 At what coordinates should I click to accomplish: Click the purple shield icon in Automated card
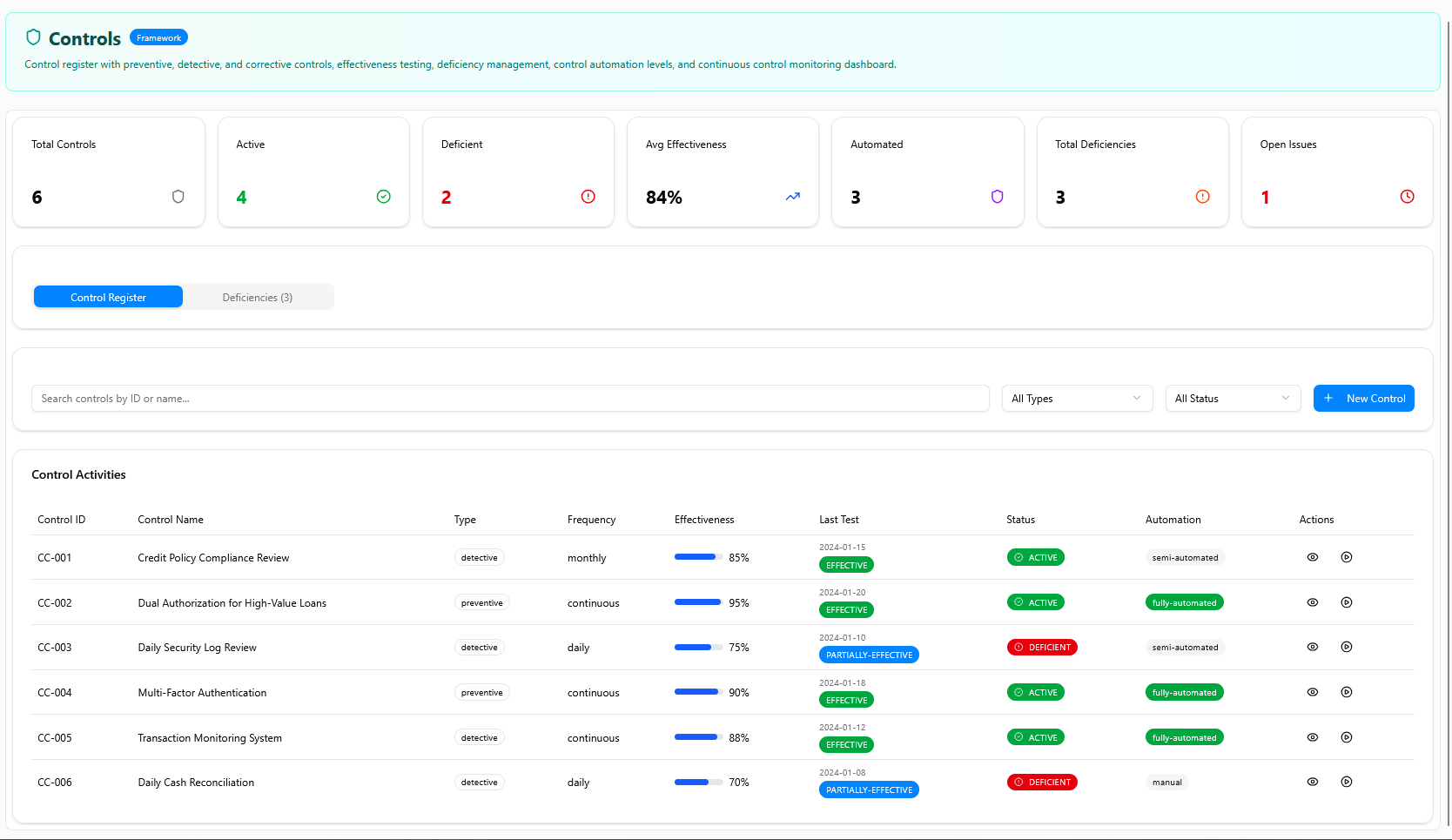click(997, 197)
